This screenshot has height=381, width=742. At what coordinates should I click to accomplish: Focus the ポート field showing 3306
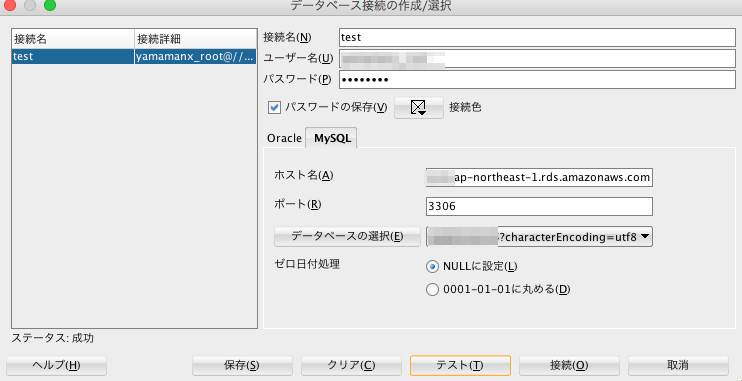[539, 207]
